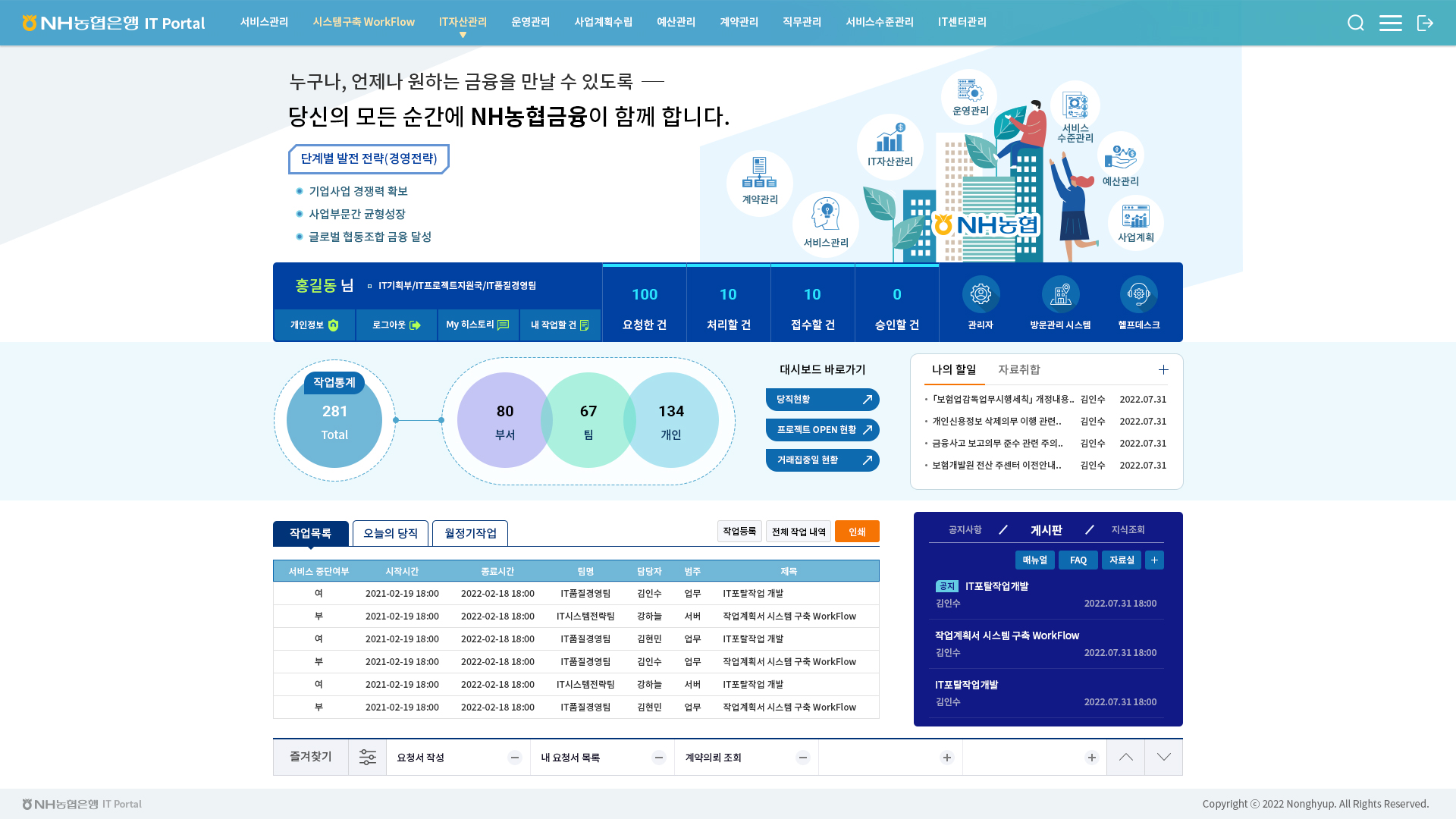This screenshot has width=1456, height=819.
Task: Click 자료실 button
Action: (x=1121, y=560)
